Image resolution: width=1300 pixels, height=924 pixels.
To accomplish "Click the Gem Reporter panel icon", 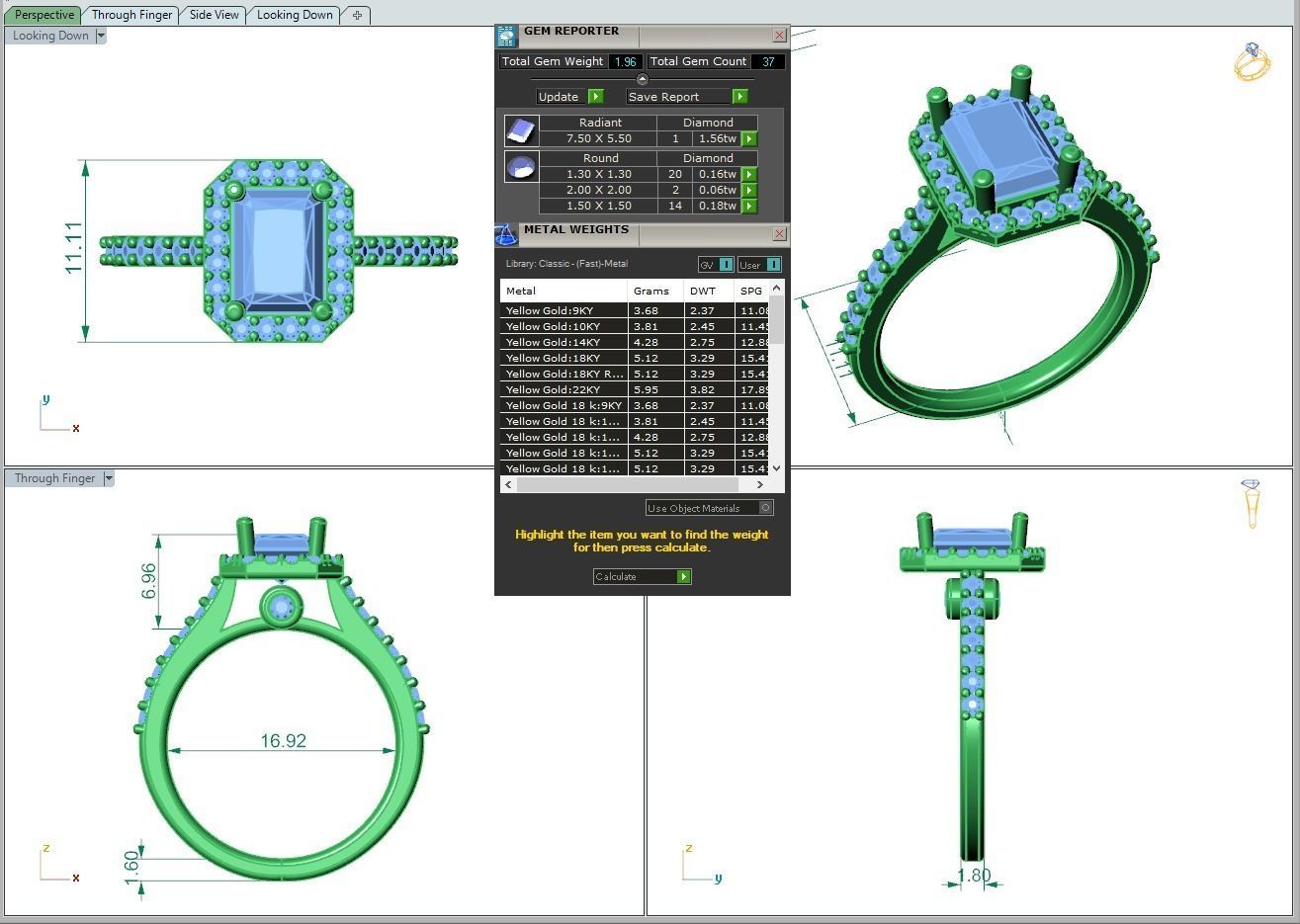I will [x=506, y=37].
